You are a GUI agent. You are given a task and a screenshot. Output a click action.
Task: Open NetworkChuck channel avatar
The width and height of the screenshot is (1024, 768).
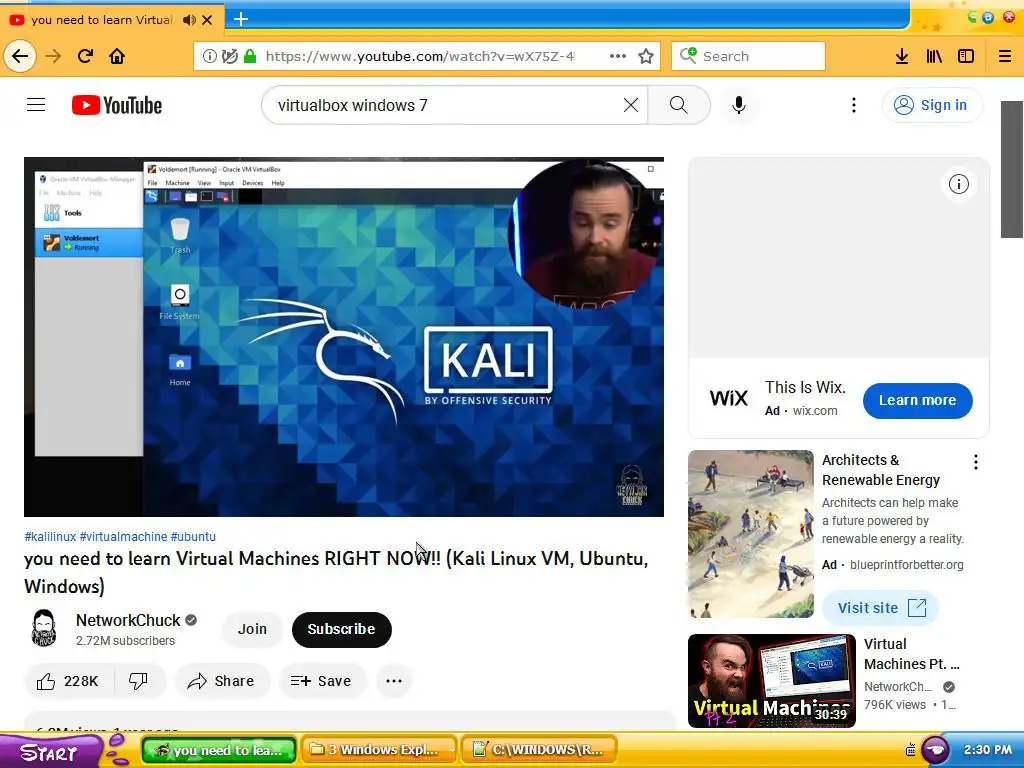[x=44, y=628]
